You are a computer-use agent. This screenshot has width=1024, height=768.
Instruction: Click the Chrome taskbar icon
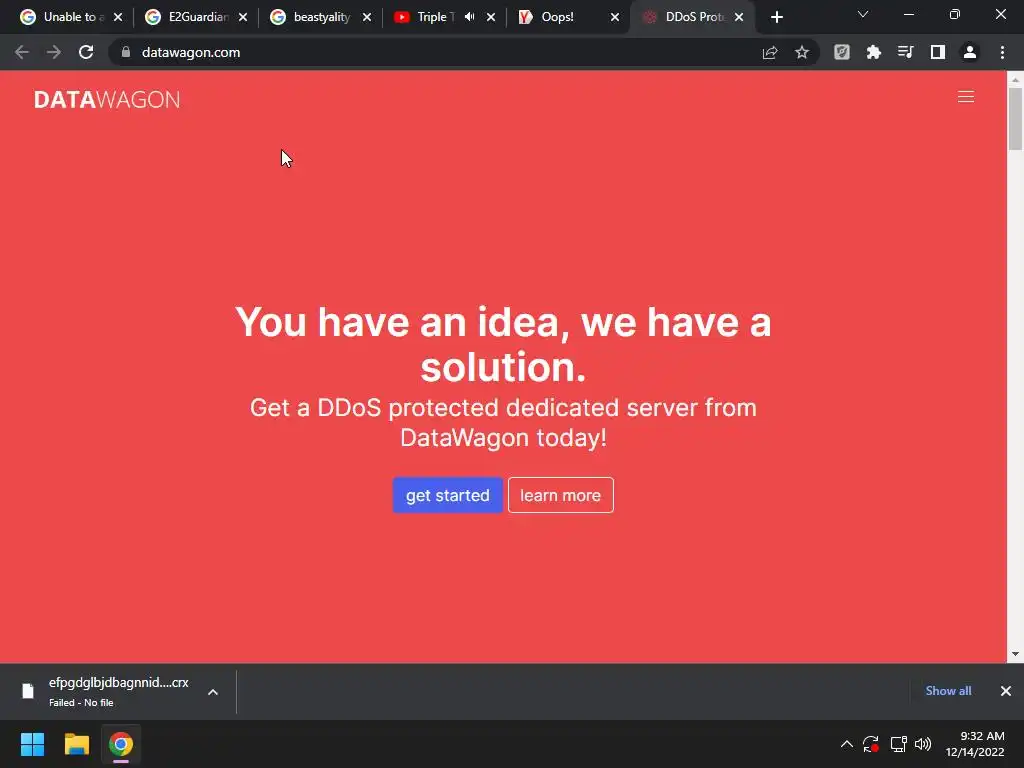[121, 744]
